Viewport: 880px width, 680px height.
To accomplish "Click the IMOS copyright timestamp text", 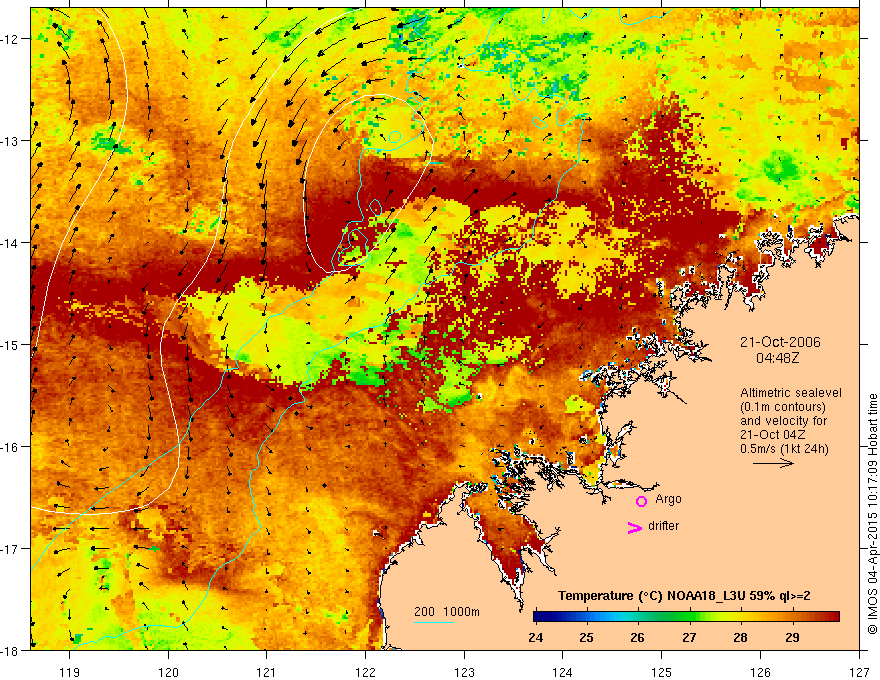I will pyautogui.click(x=872, y=514).
